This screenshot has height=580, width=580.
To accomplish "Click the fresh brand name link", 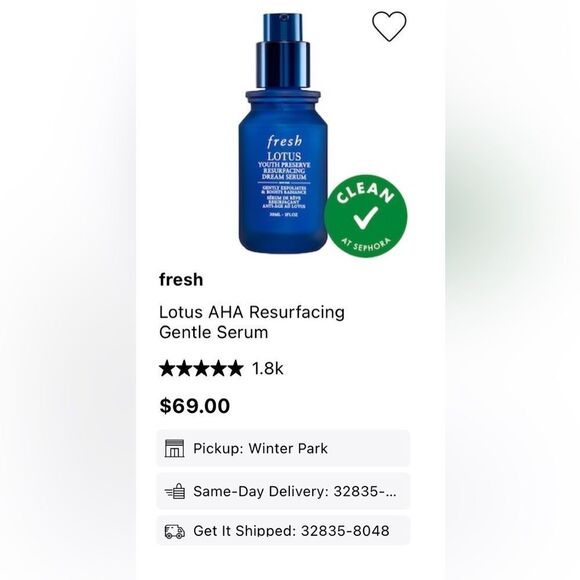I will click(181, 280).
